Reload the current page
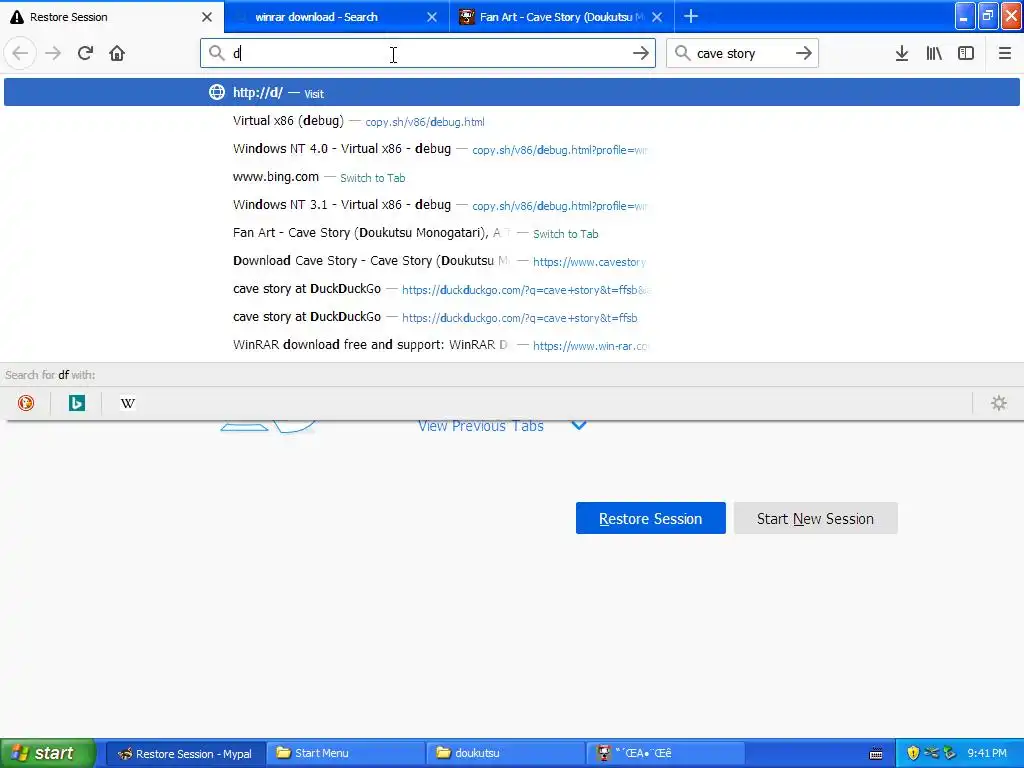 pyautogui.click(x=85, y=53)
